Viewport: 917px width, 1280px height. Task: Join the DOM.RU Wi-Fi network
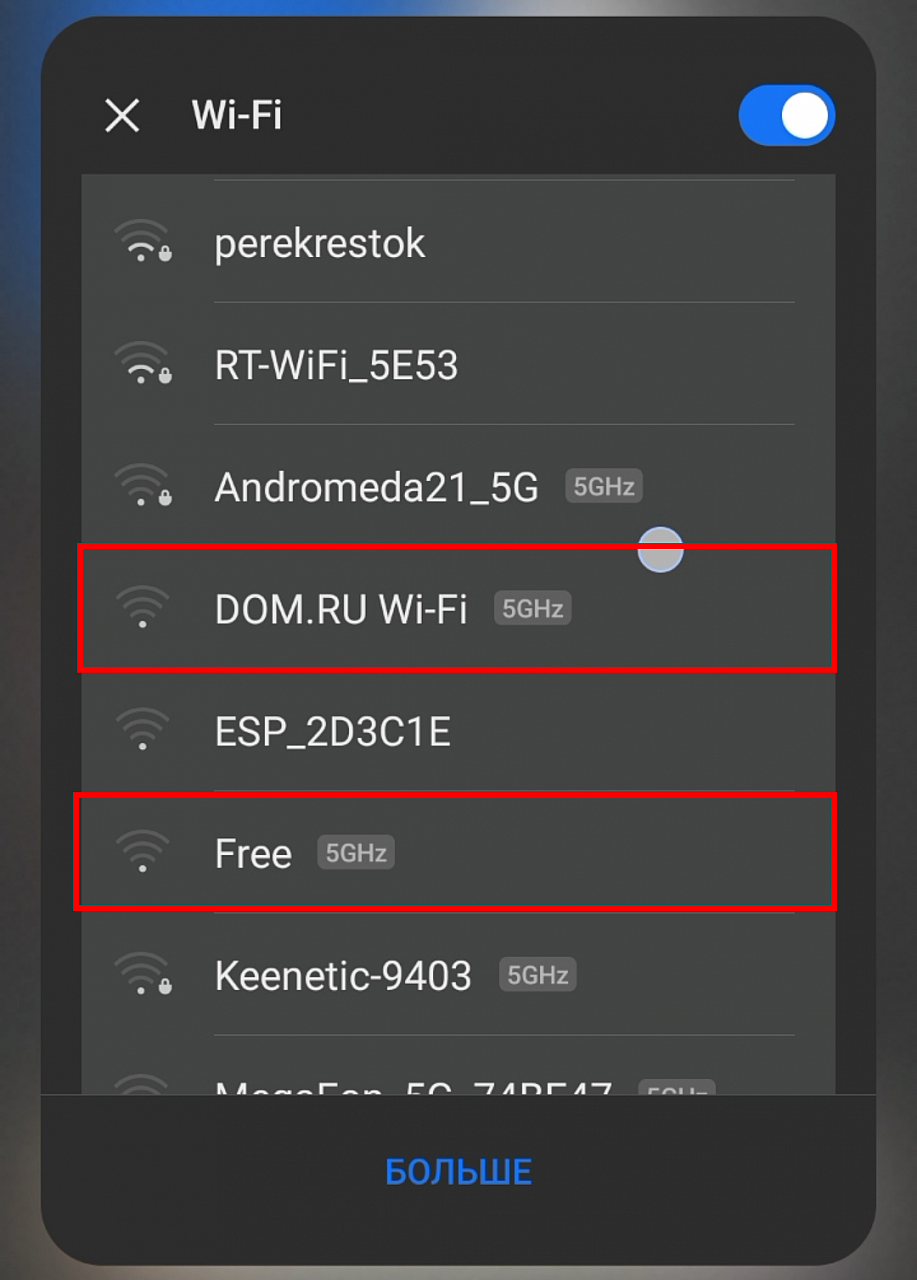(340, 609)
